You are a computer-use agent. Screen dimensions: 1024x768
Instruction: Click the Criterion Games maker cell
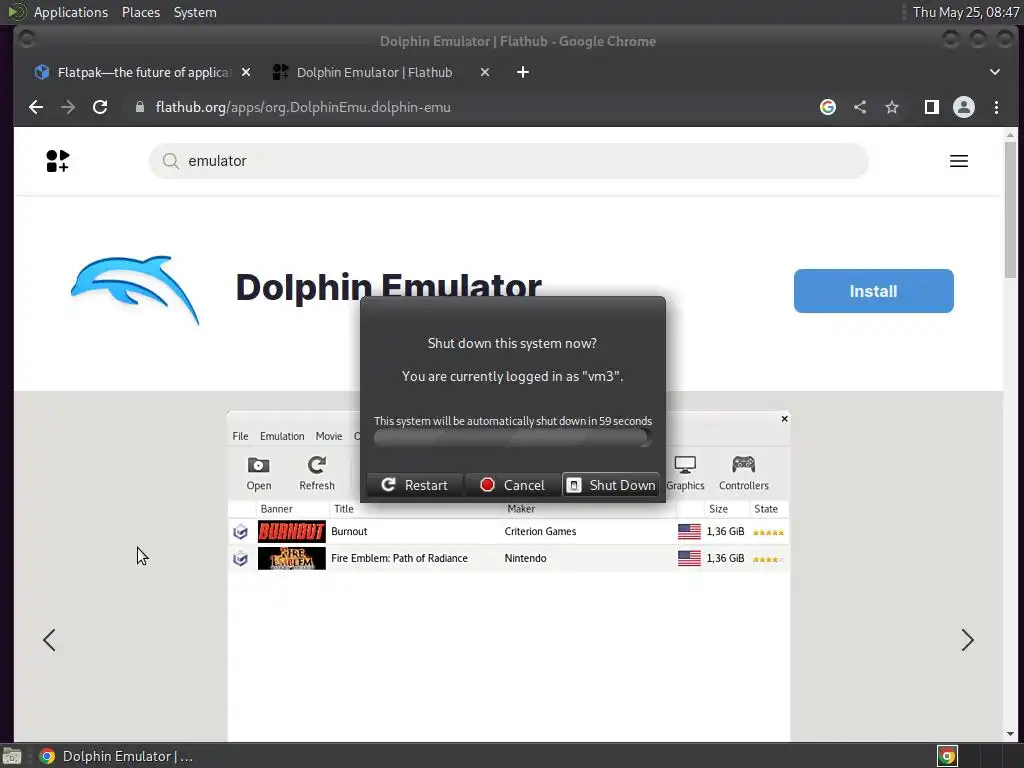pos(540,532)
